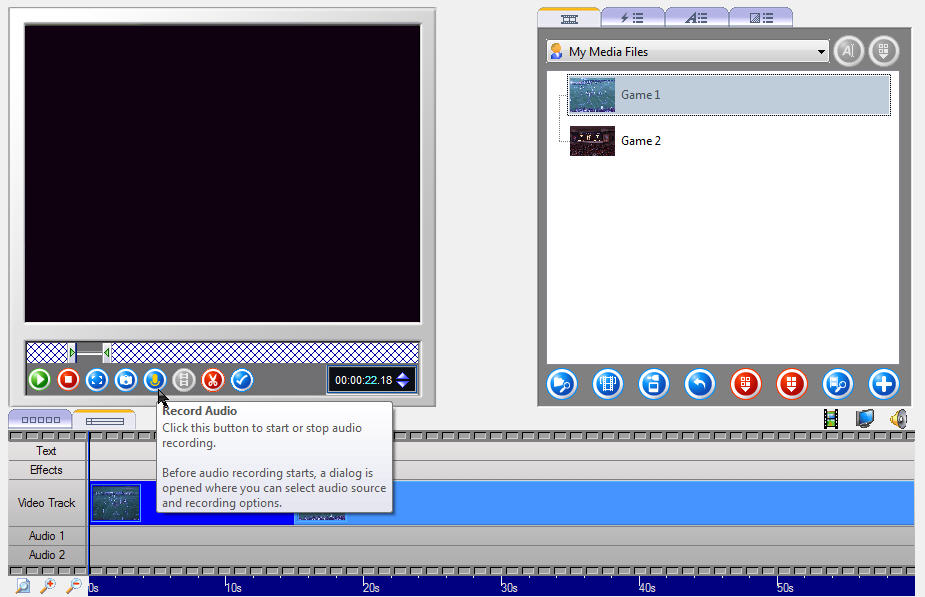Click the red outlined-grid add-to-timeline button
925x597 pixels.
tap(746, 384)
